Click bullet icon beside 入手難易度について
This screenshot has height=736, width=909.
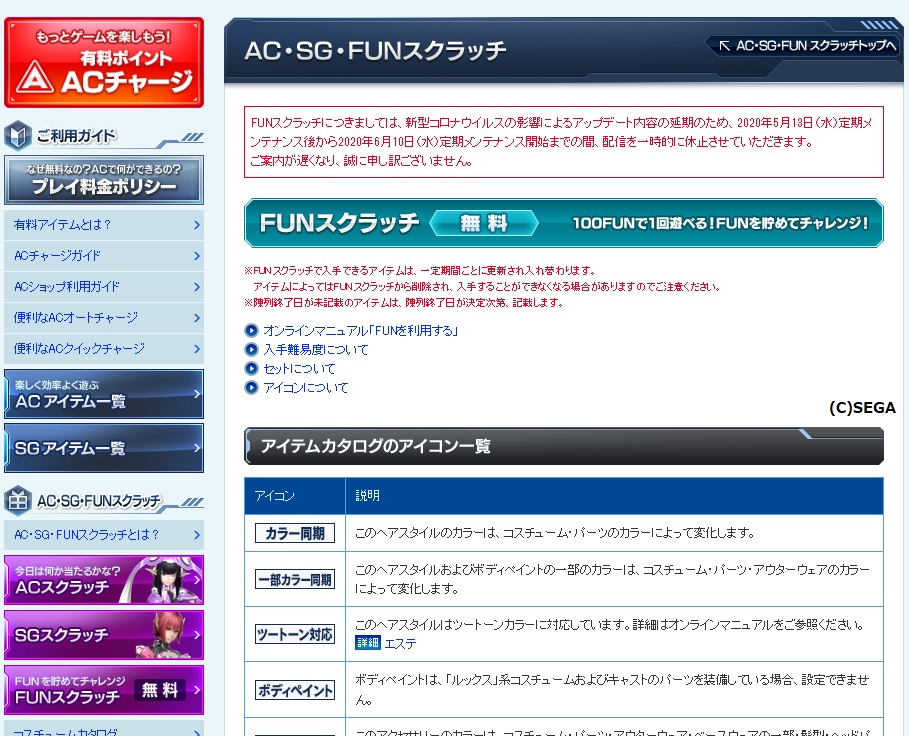click(251, 349)
